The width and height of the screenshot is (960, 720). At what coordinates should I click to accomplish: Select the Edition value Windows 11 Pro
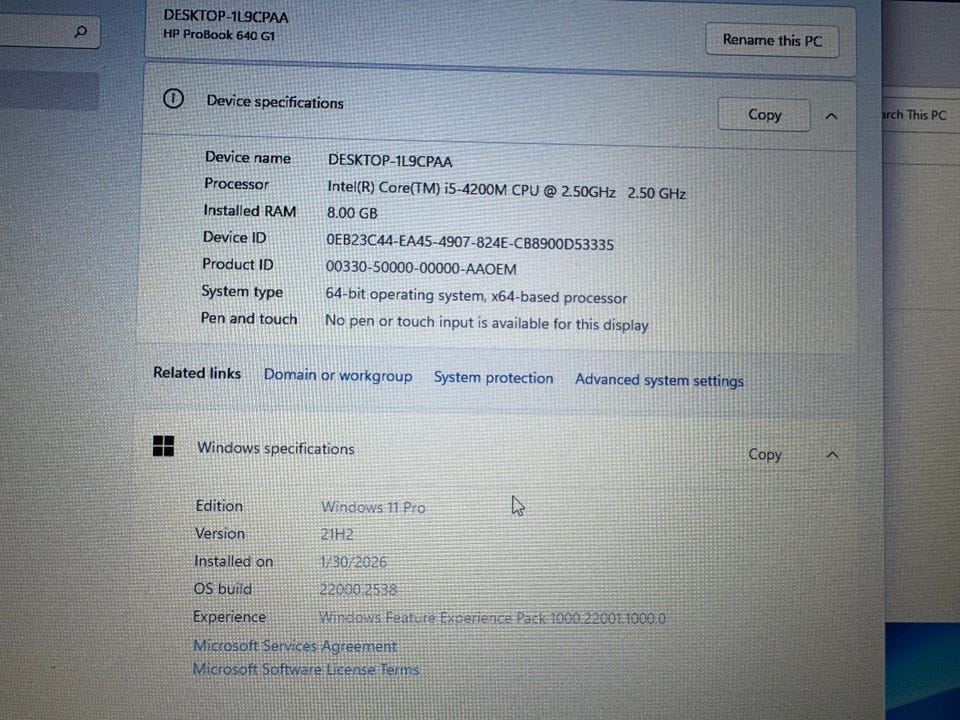click(373, 508)
